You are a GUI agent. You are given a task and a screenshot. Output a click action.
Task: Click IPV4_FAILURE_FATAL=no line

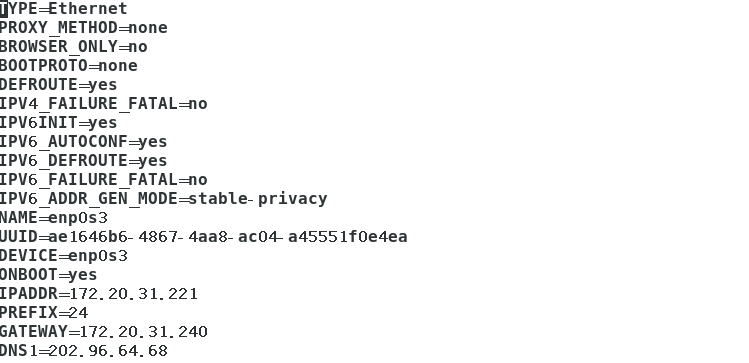tap(104, 104)
